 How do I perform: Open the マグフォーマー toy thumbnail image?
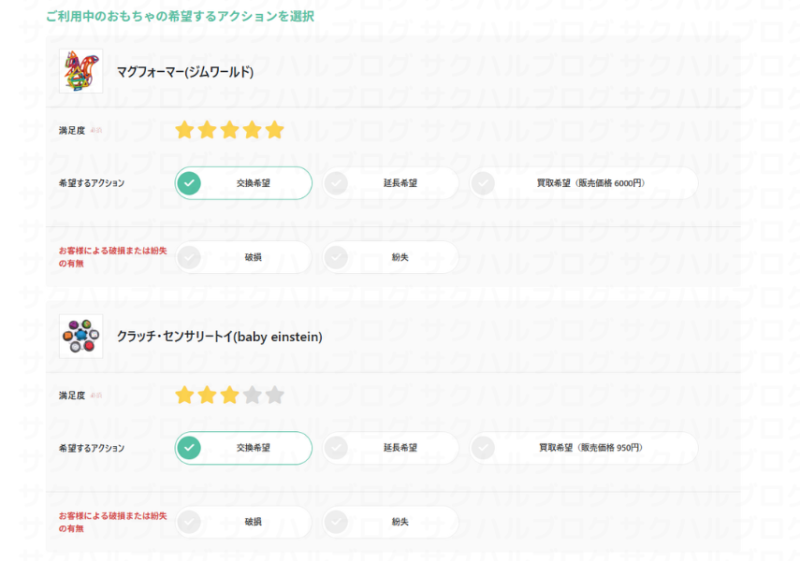[81, 72]
